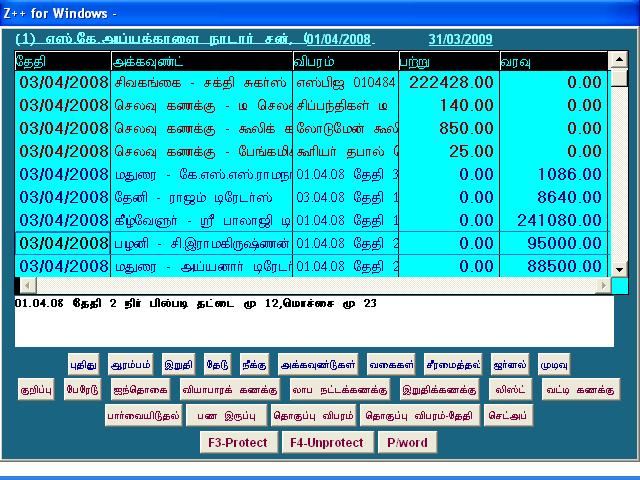640x480 pixels.
Task: Open லாப நட்டக்கணக்கு (Profit and loss)
Action: pyautogui.click(x=340, y=389)
